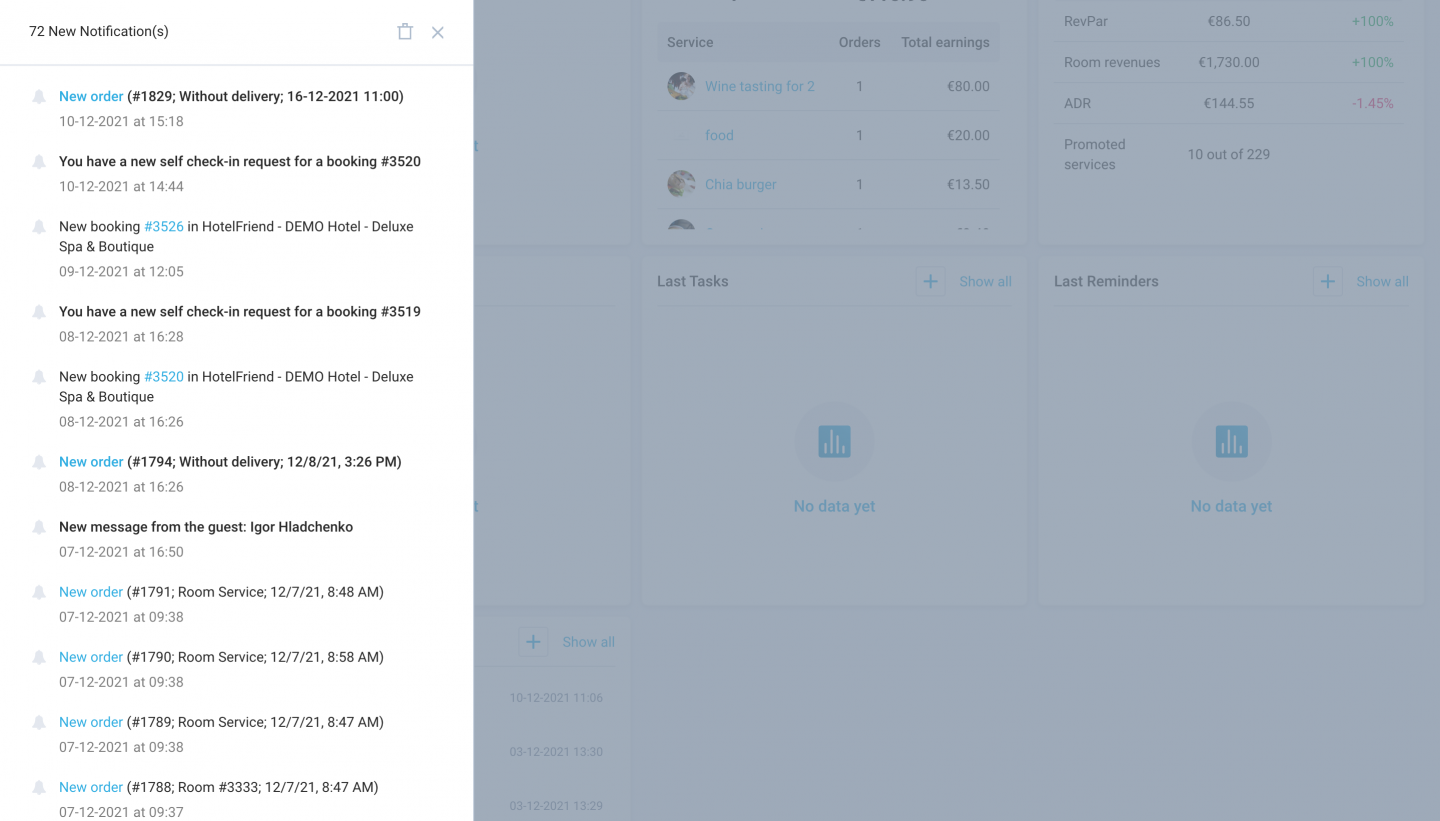Screen dimensions: 1440x821
Task: Click bell icon beside booking #3520 check-in request
Action: (x=39, y=162)
